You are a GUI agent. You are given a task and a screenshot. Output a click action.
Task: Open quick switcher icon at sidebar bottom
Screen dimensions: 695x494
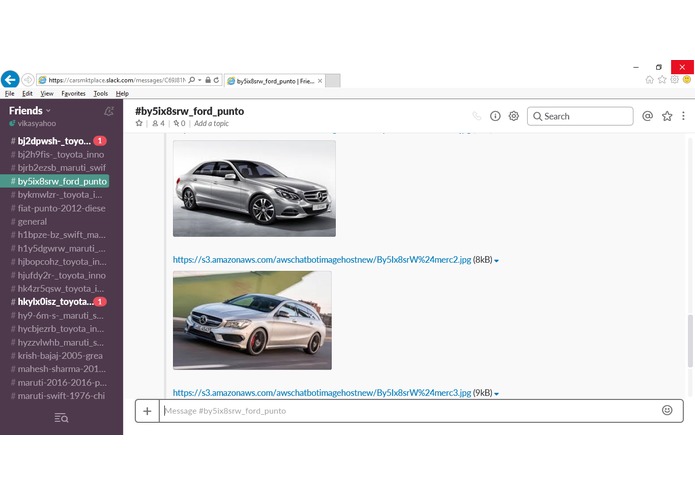(x=61, y=418)
